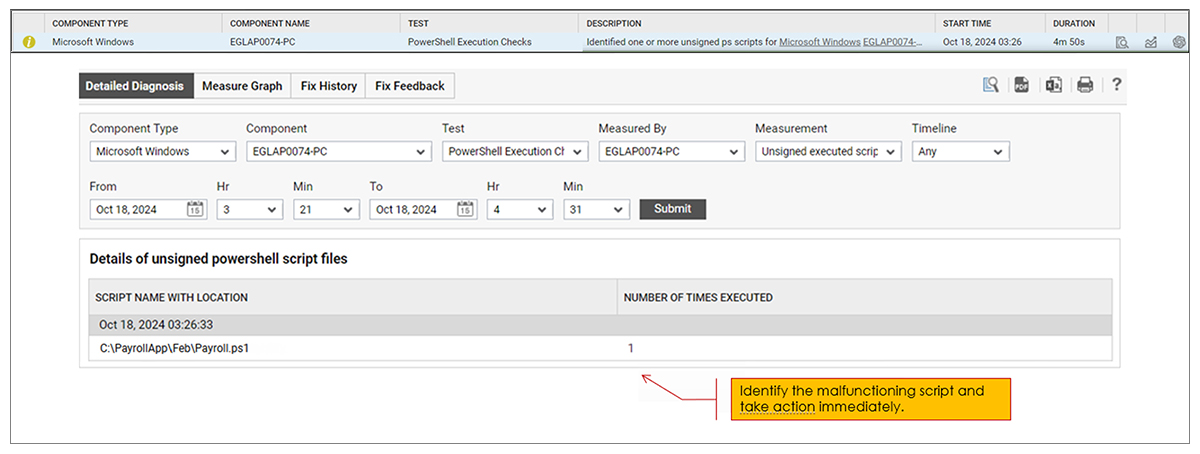The height and width of the screenshot is (454, 1200).
Task: Click the Submit button
Action: tap(673, 209)
